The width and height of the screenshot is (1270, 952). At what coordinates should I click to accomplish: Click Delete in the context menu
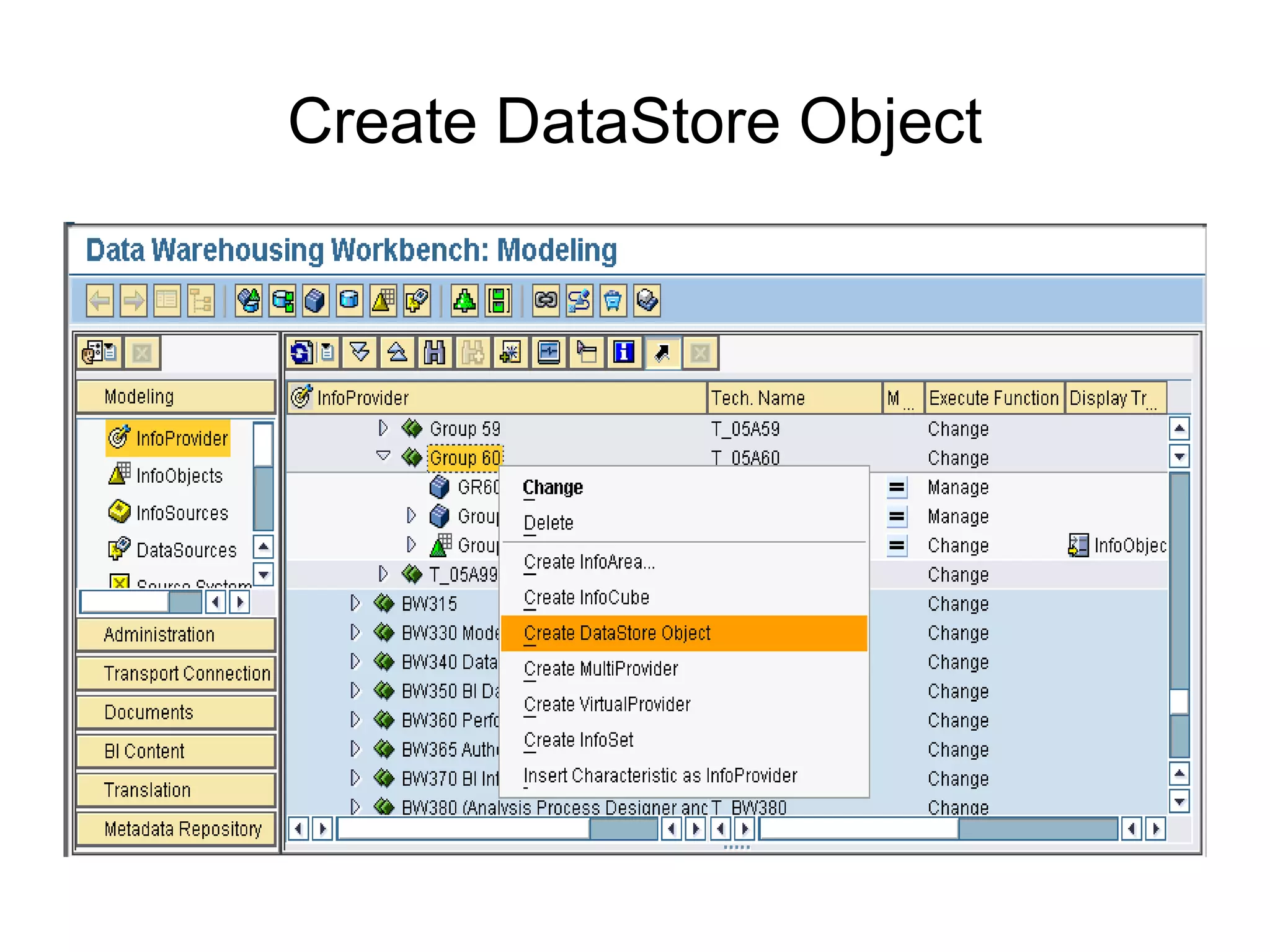[548, 523]
